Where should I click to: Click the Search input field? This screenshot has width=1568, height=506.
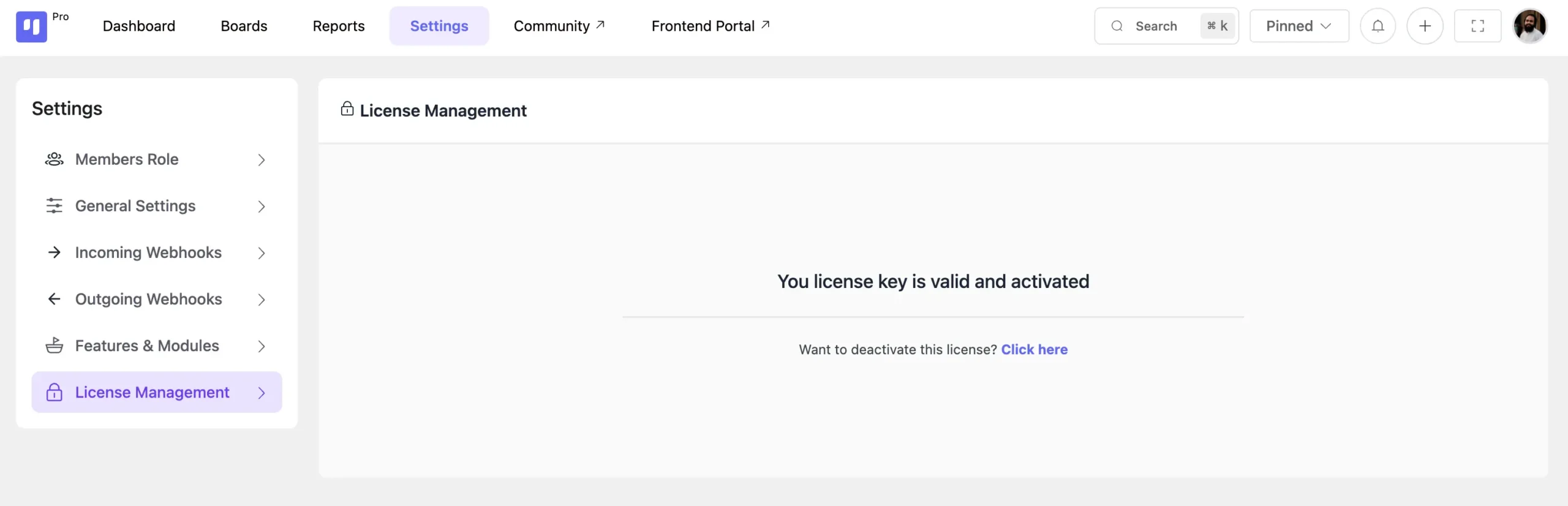click(1155, 26)
